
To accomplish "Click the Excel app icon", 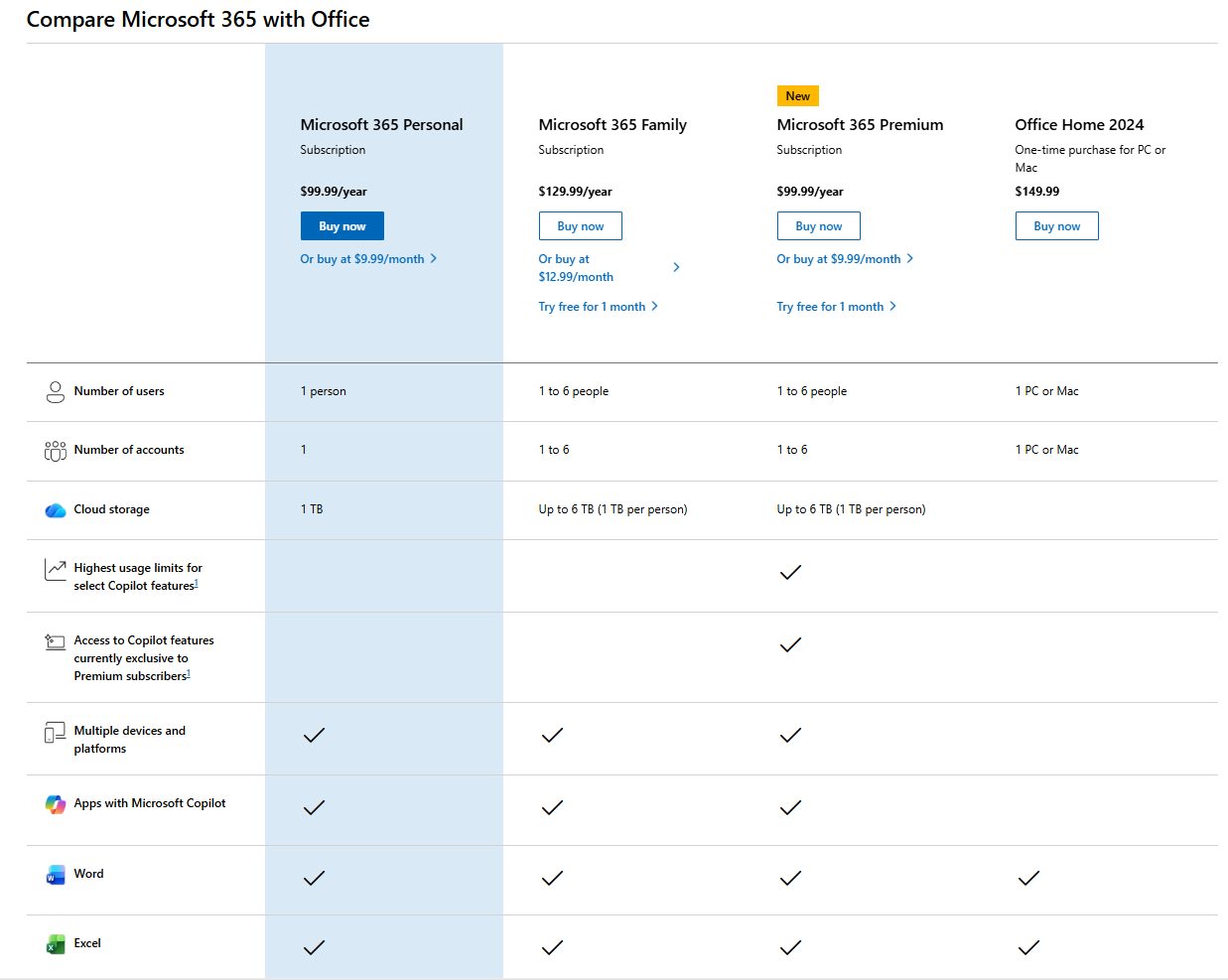I will (x=56, y=944).
